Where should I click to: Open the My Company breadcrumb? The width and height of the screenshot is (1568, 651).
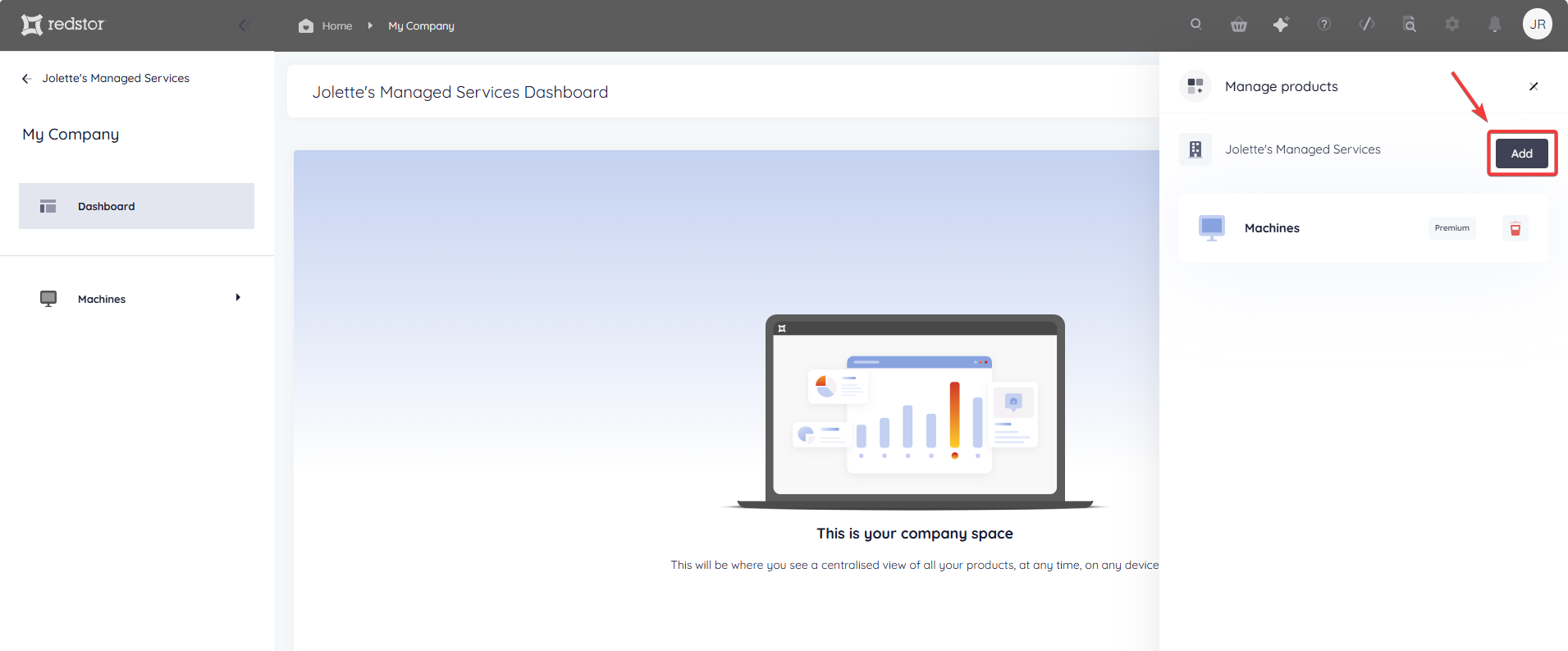coord(421,25)
